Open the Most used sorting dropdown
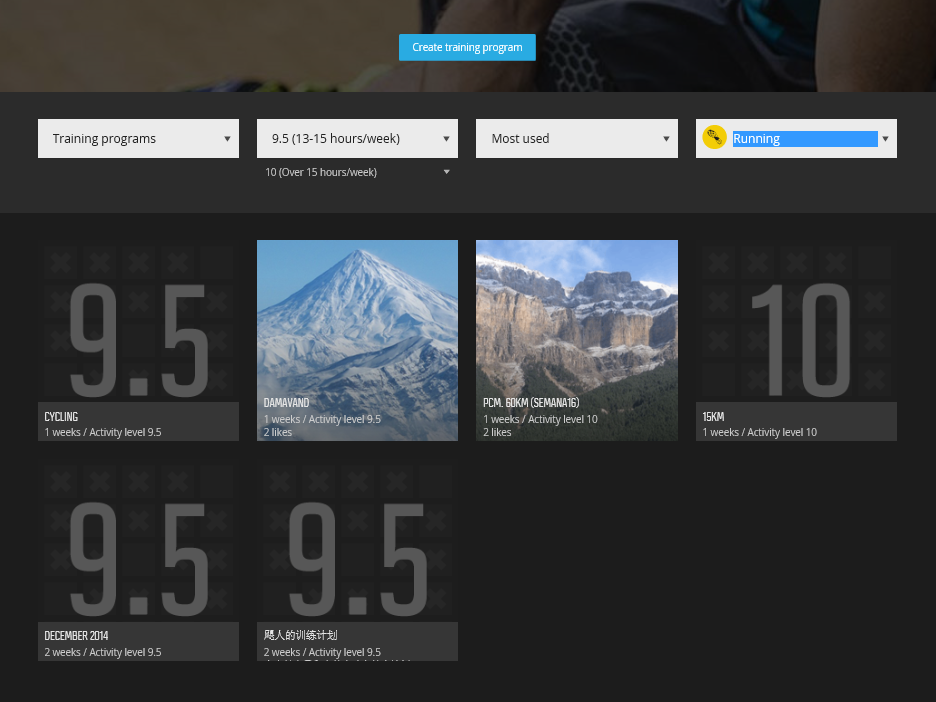 point(577,138)
